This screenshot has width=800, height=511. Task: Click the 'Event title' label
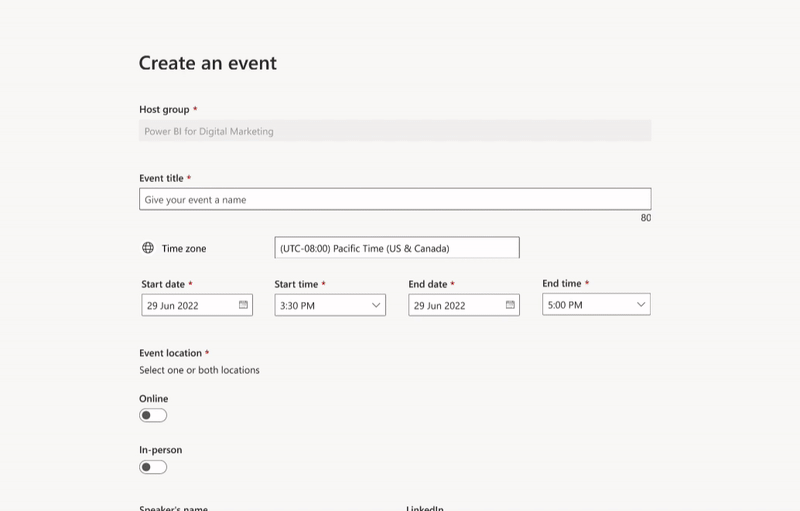(161, 178)
